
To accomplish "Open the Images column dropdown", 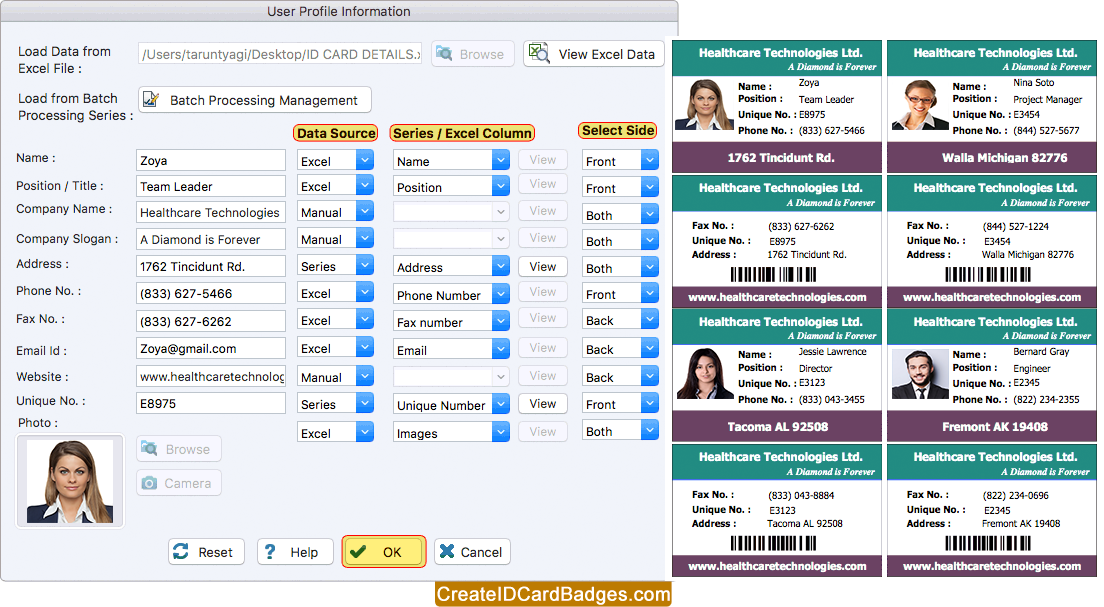I will coord(451,433).
